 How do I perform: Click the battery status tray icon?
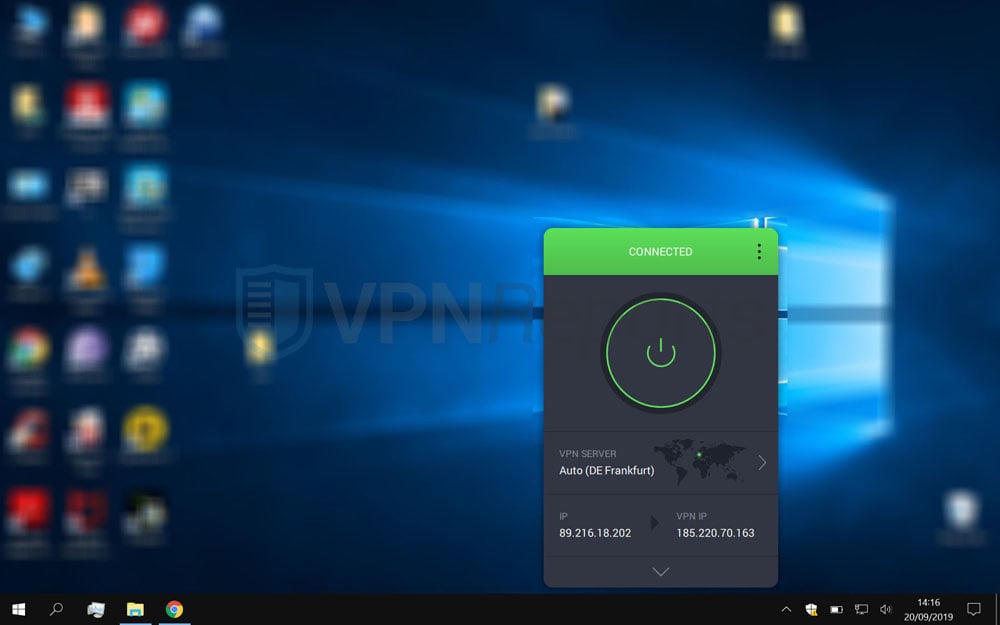836,609
